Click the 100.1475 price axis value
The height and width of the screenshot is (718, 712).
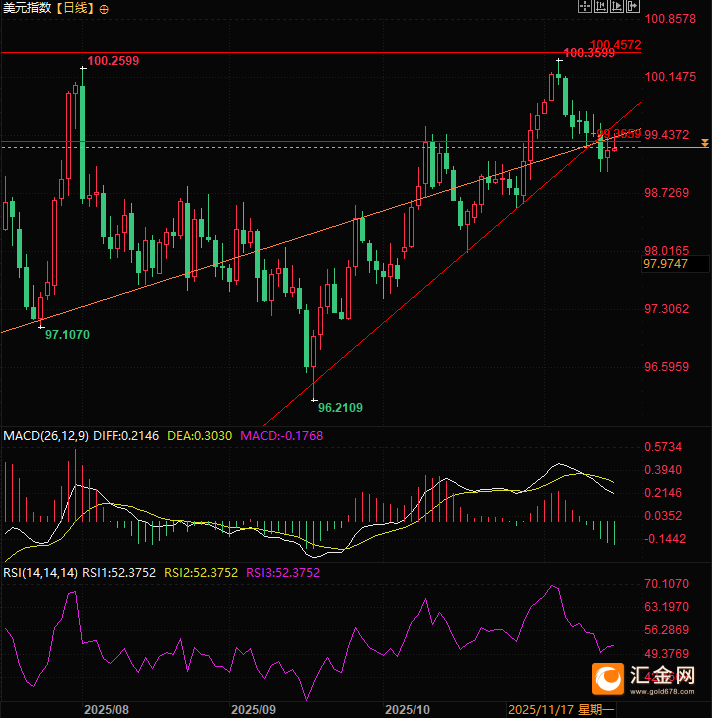[670, 76]
